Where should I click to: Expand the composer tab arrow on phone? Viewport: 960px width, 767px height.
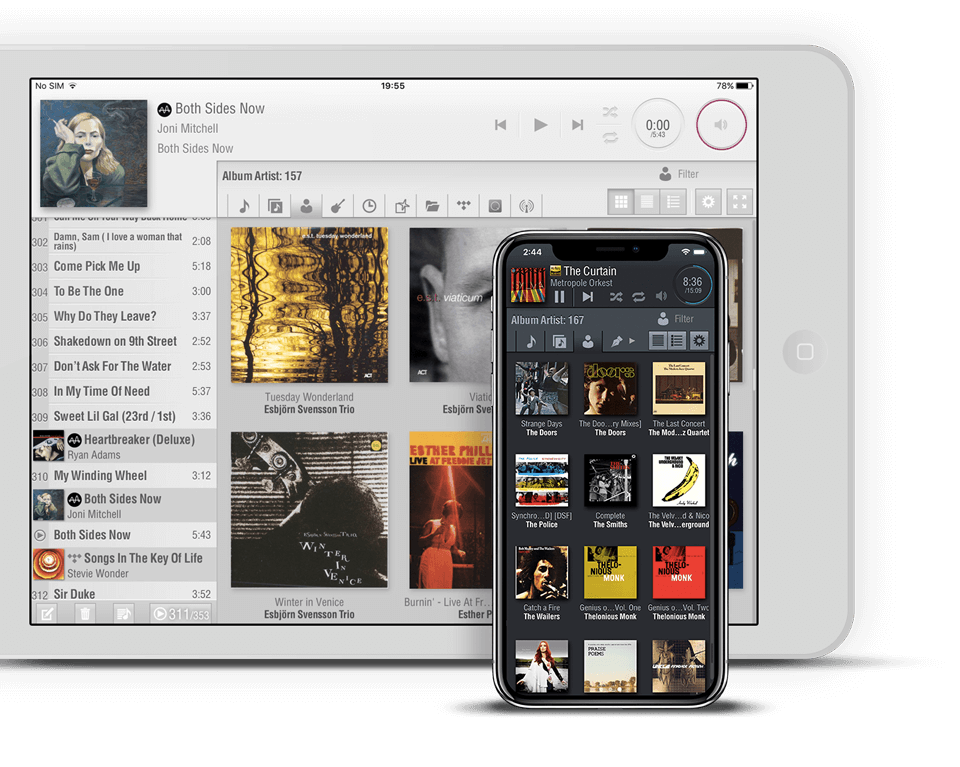coord(631,341)
